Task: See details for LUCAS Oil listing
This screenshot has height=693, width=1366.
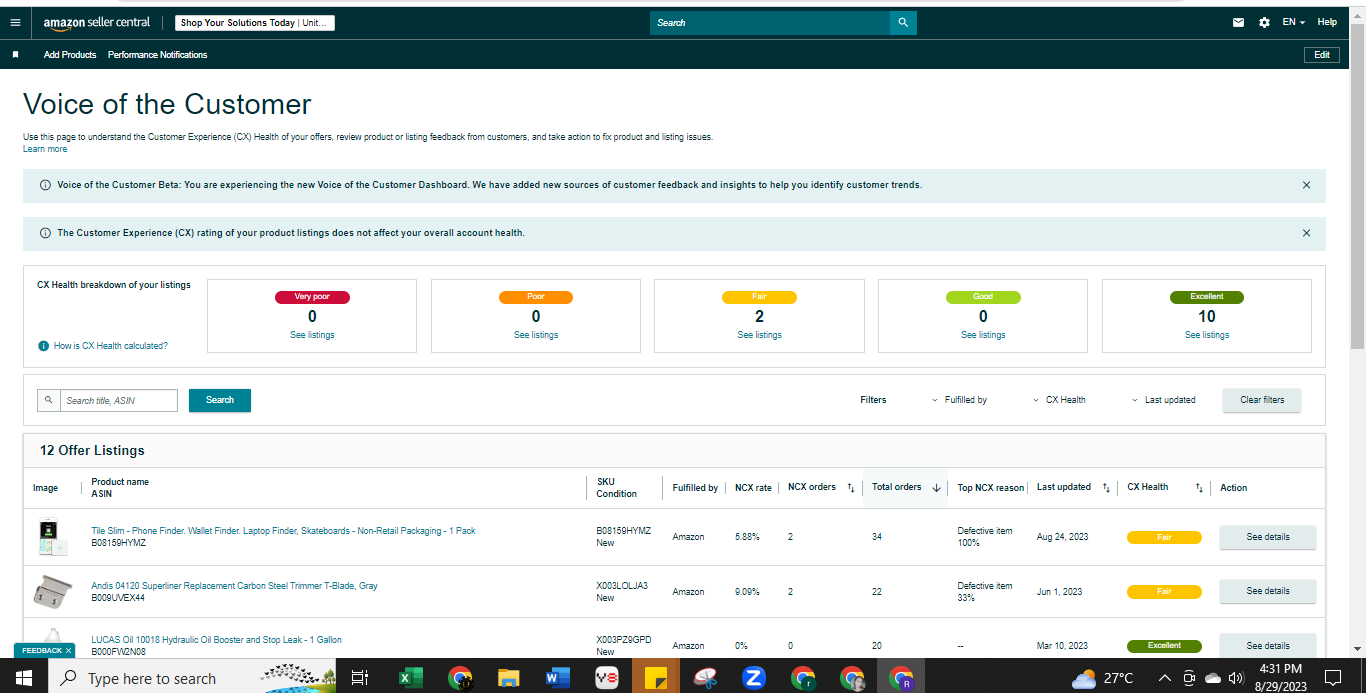Action: [1268, 645]
